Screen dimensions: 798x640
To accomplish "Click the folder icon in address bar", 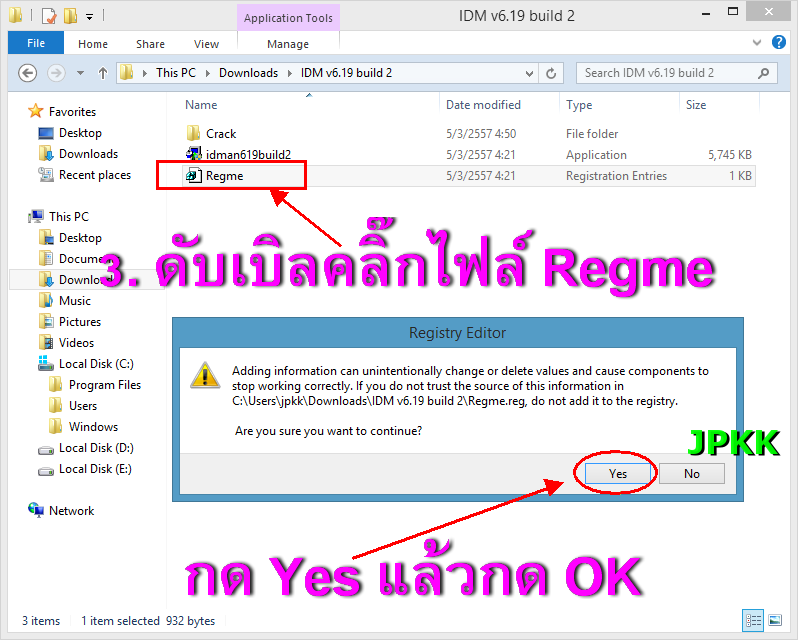I will point(126,73).
